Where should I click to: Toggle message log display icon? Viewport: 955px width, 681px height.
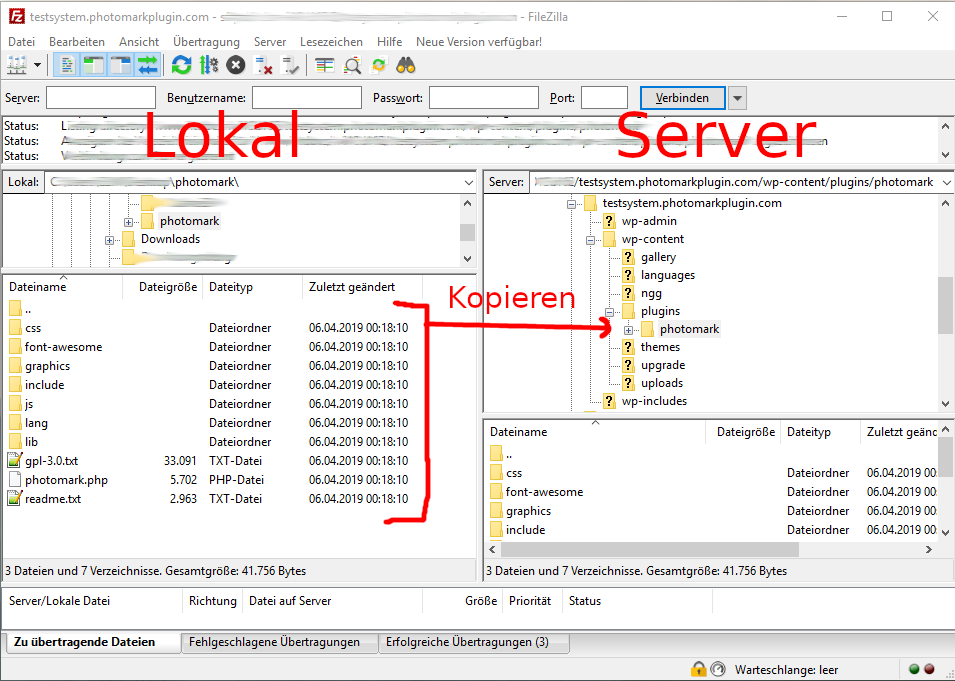[67, 66]
